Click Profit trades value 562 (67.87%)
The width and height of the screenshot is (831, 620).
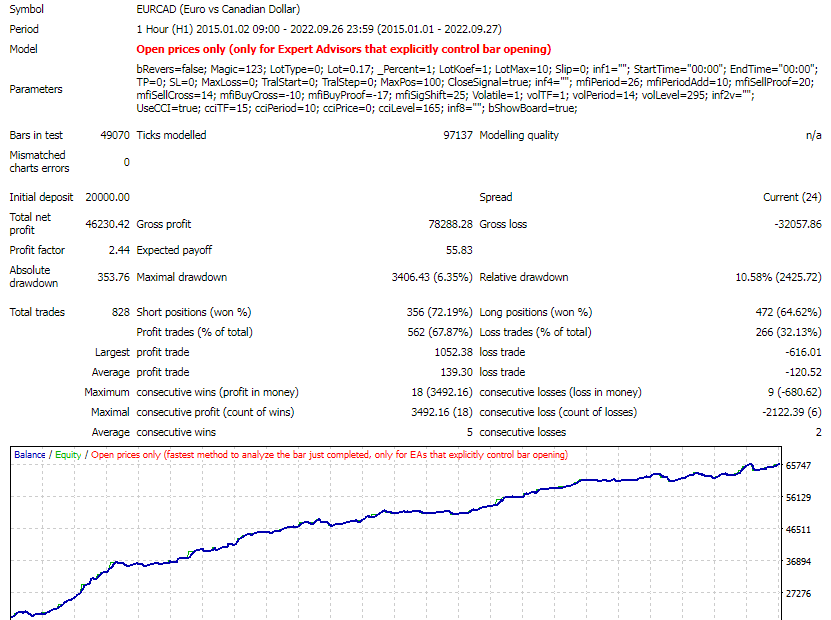pyautogui.click(x=439, y=332)
